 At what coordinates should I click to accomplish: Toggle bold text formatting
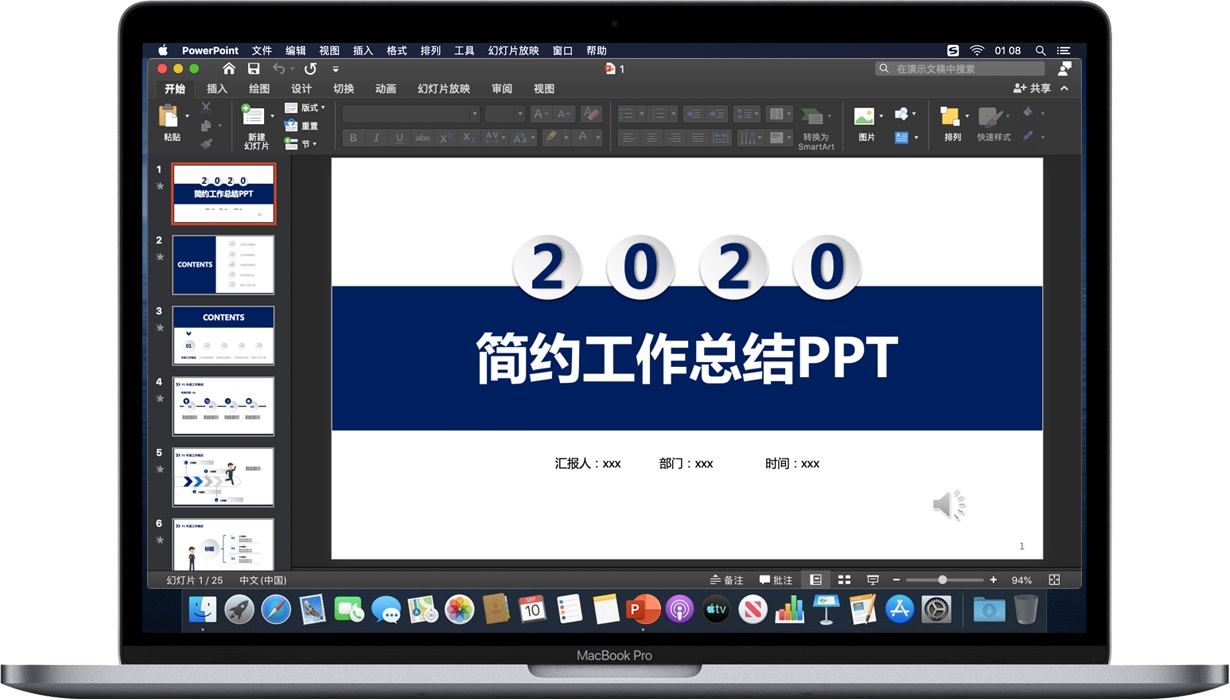(352, 137)
